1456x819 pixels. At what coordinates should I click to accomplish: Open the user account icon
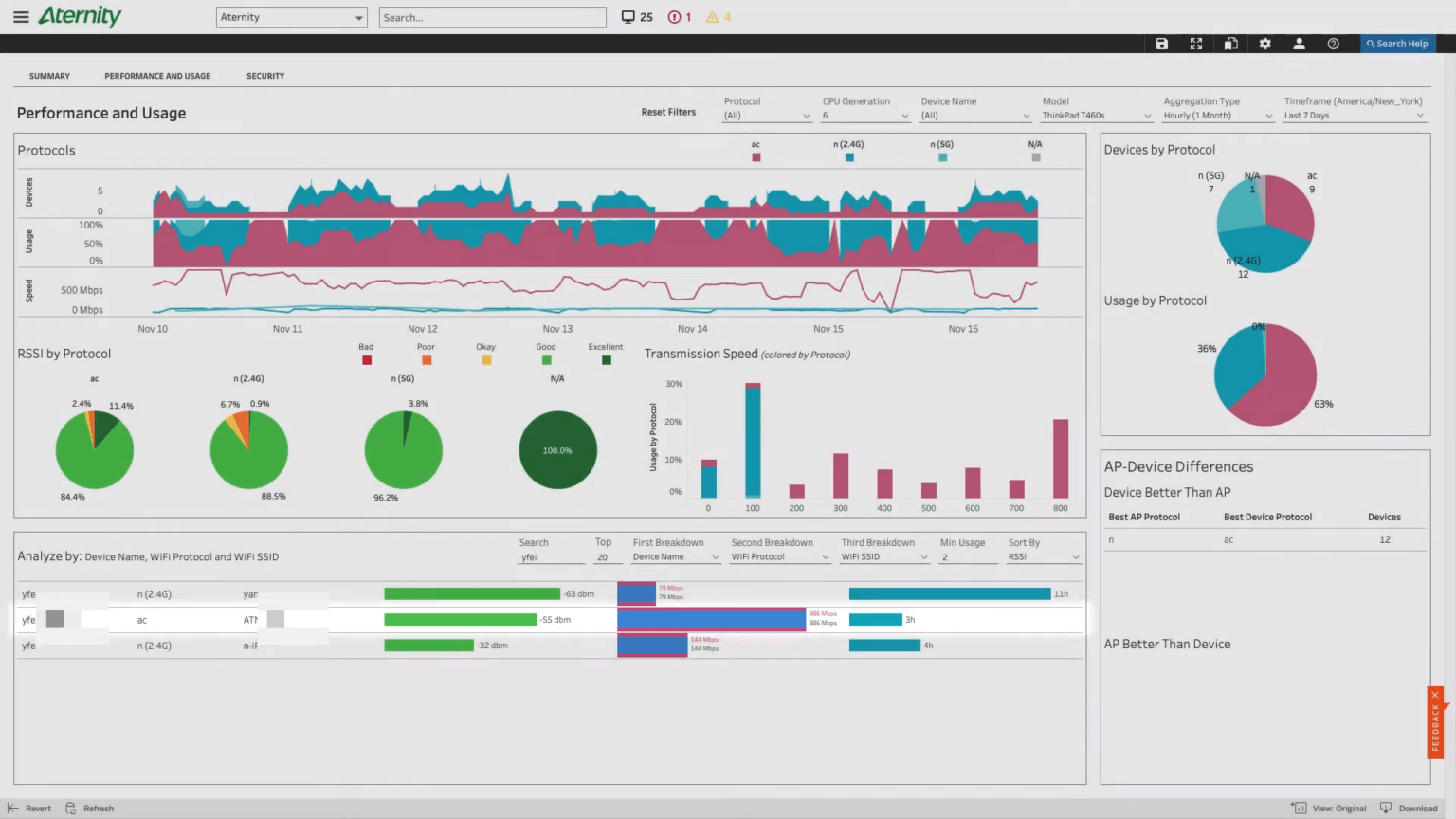tap(1300, 43)
